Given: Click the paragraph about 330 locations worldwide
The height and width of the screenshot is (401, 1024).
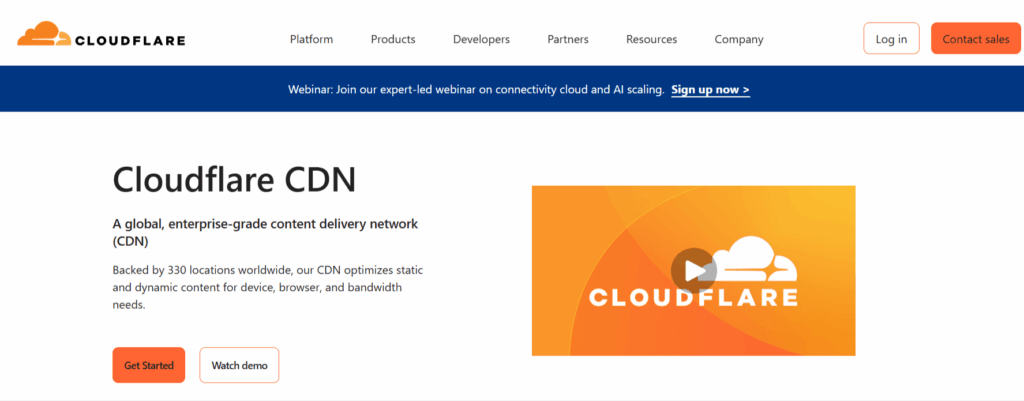Looking at the screenshot, I should point(268,287).
